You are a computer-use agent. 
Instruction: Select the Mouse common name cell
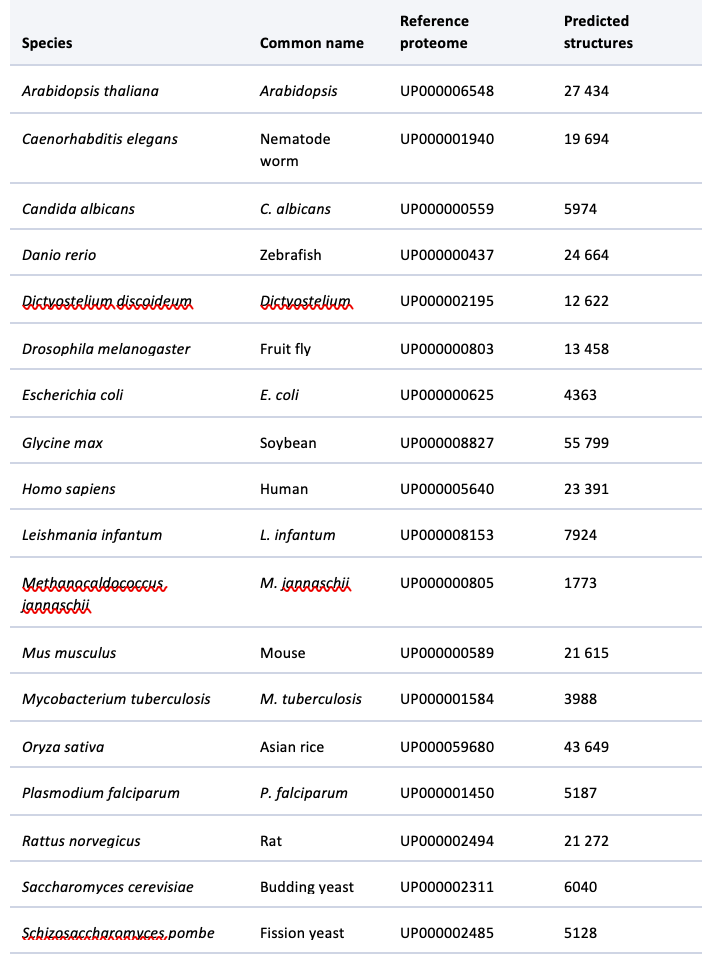point(282,653)
